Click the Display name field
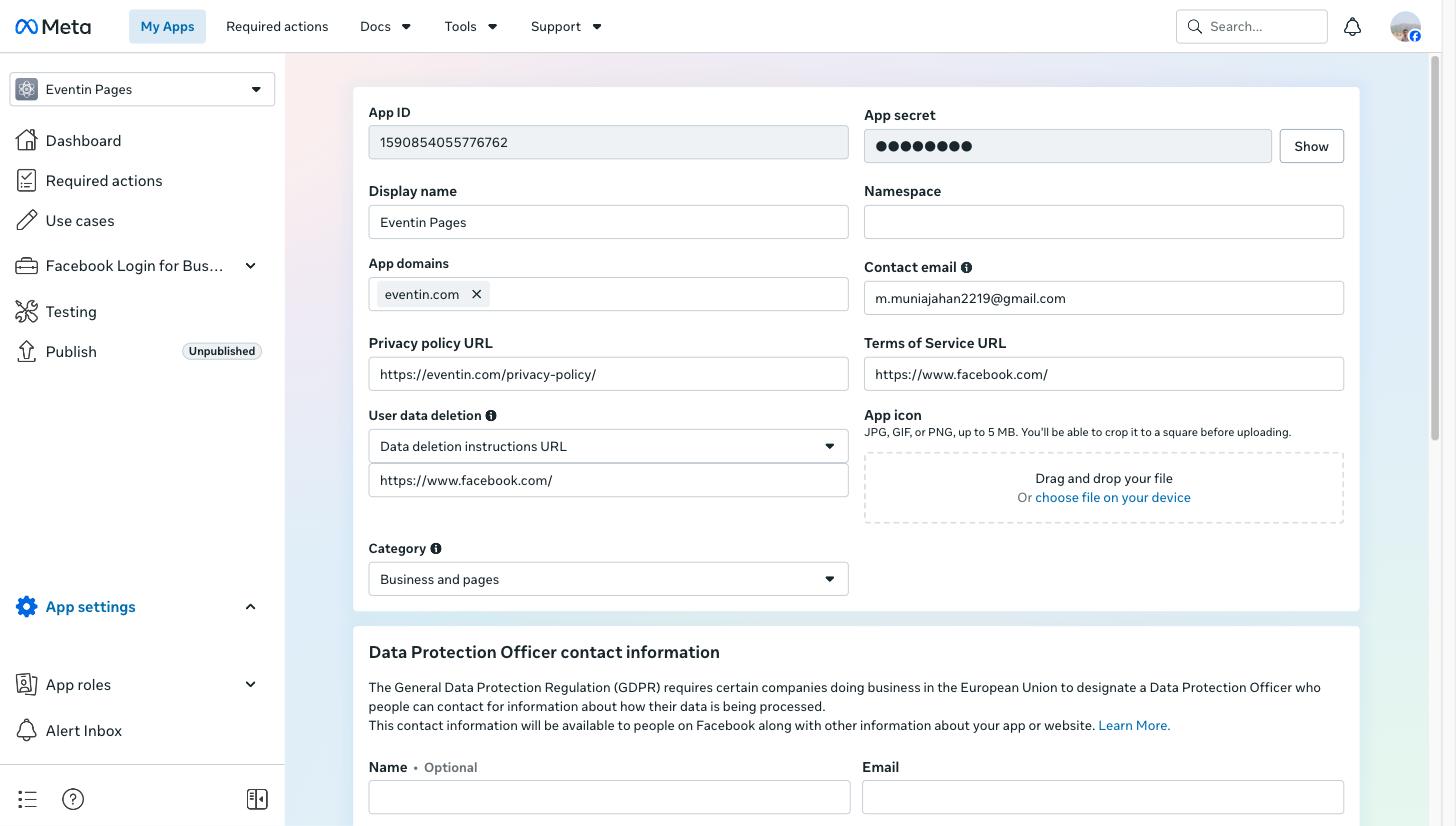Screen dimensions: 1456x826 [x=608, y=222]
